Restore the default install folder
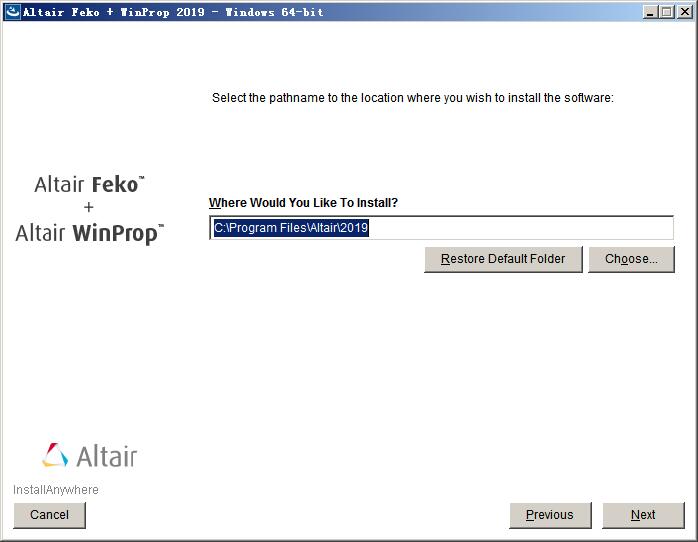Screen dimensions: 698x542 click(503, 259)
